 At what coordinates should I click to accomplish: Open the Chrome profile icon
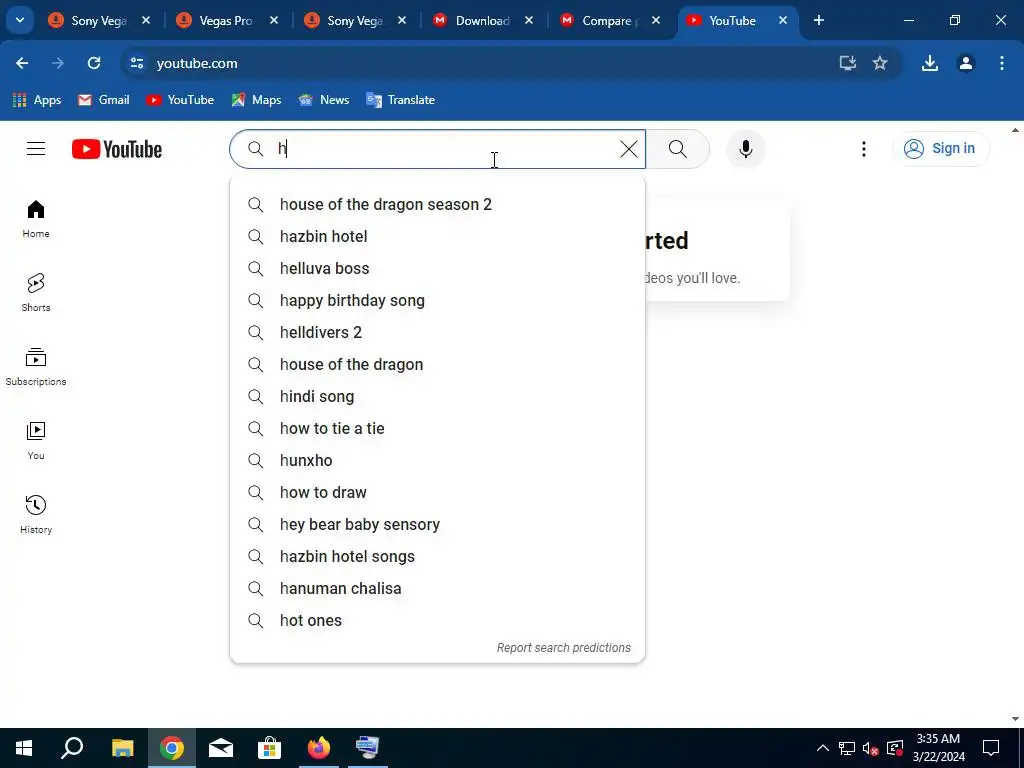click(965, 63)
